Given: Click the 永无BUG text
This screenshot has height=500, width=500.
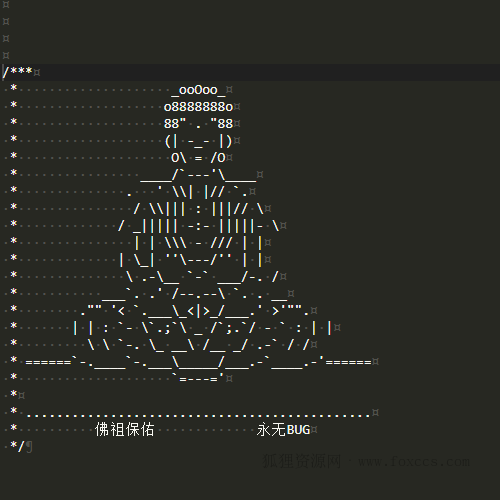Looking at the screenshot, I should pyautogui.click(x=283, y=429).
